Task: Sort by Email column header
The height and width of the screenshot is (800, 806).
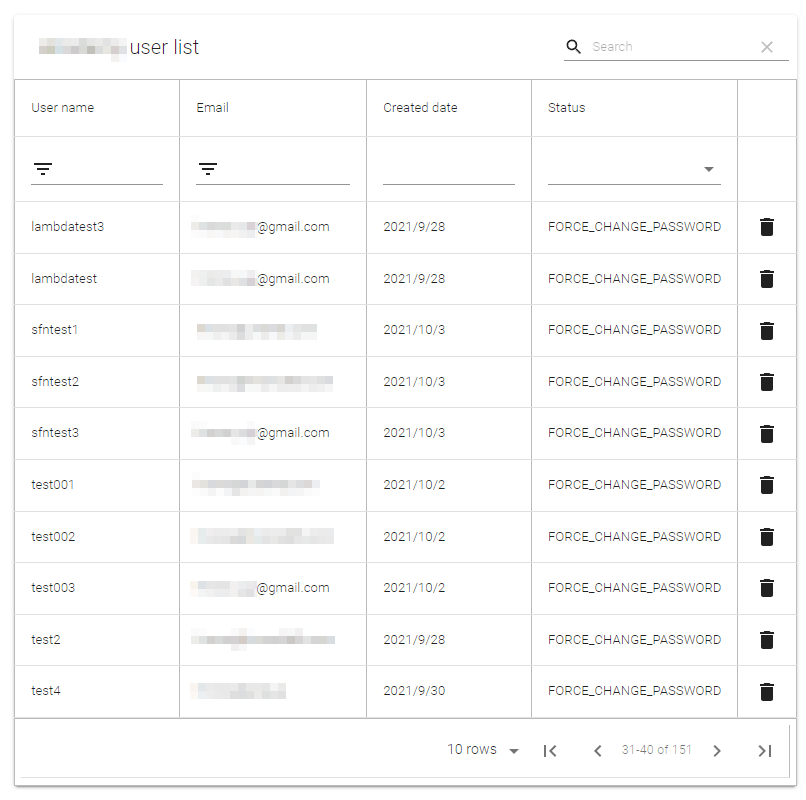Action: 213,108
